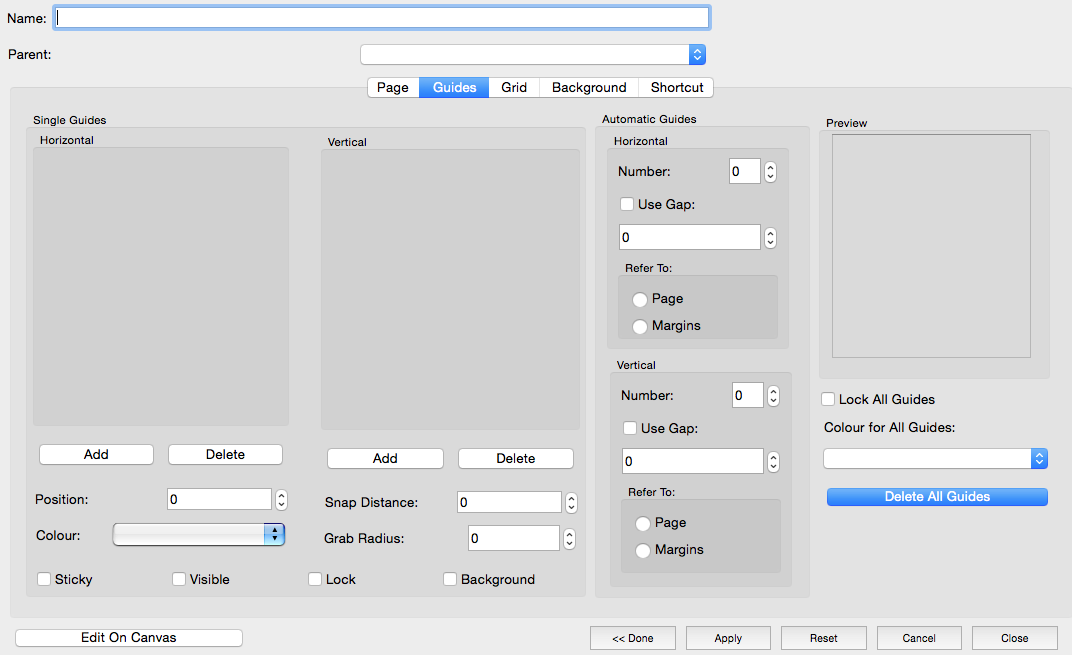
Task: Enable the Sticky checkbox
Action: pyautogui.click(x=44, y=579)
